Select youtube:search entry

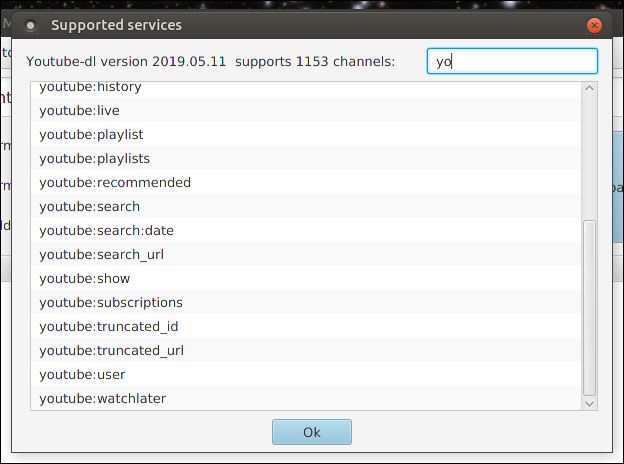tap(89, 206)
